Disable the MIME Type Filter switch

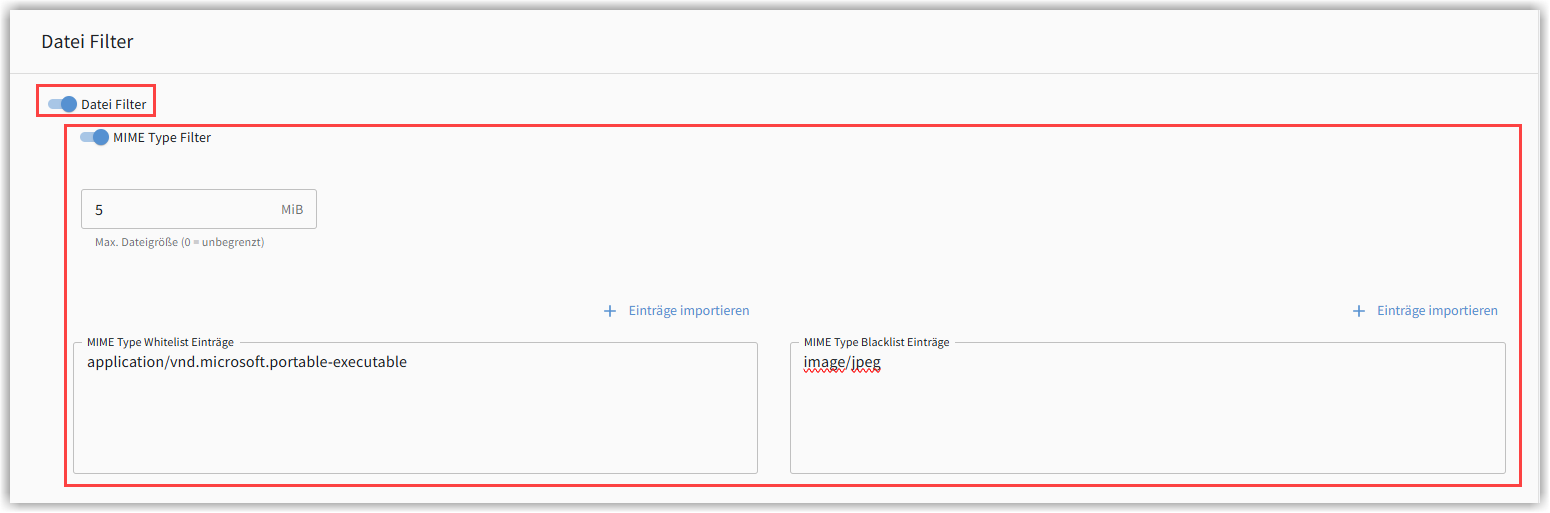coord(95,138)
